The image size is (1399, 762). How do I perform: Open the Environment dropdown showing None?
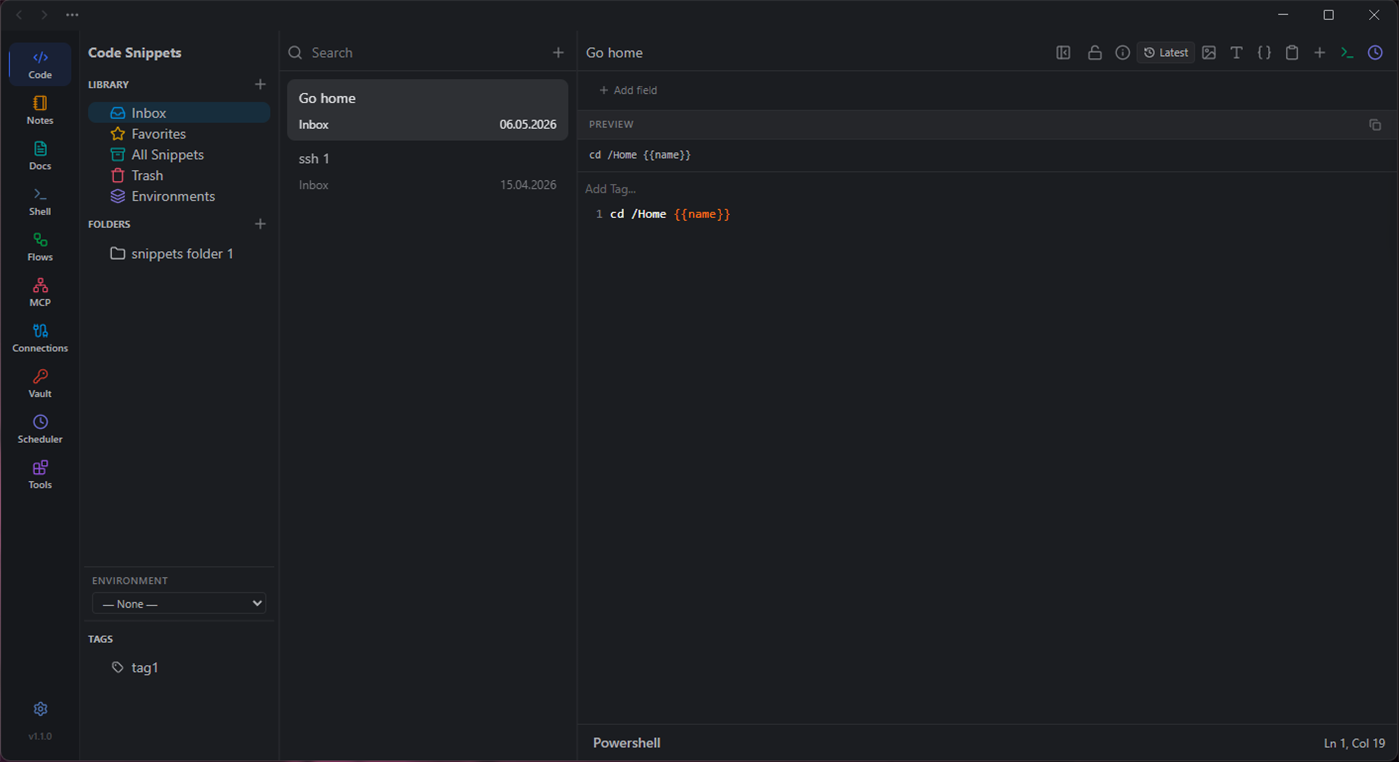(x=179, y=604)
